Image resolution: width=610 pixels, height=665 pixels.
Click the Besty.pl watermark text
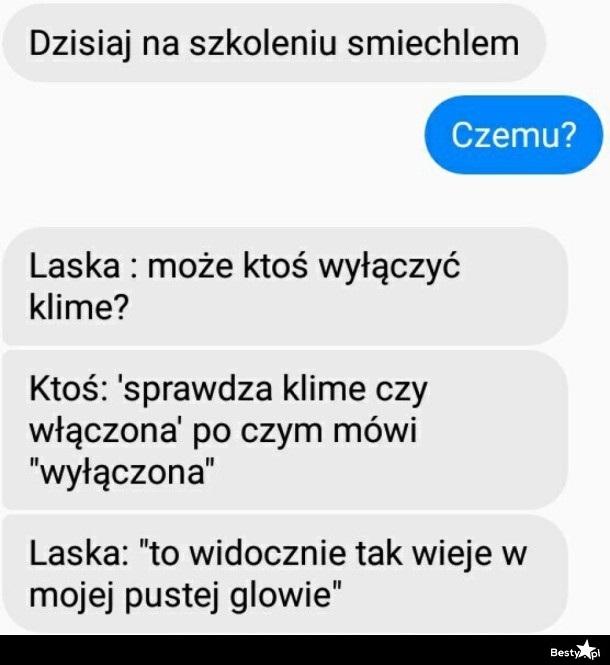point(575,652)
